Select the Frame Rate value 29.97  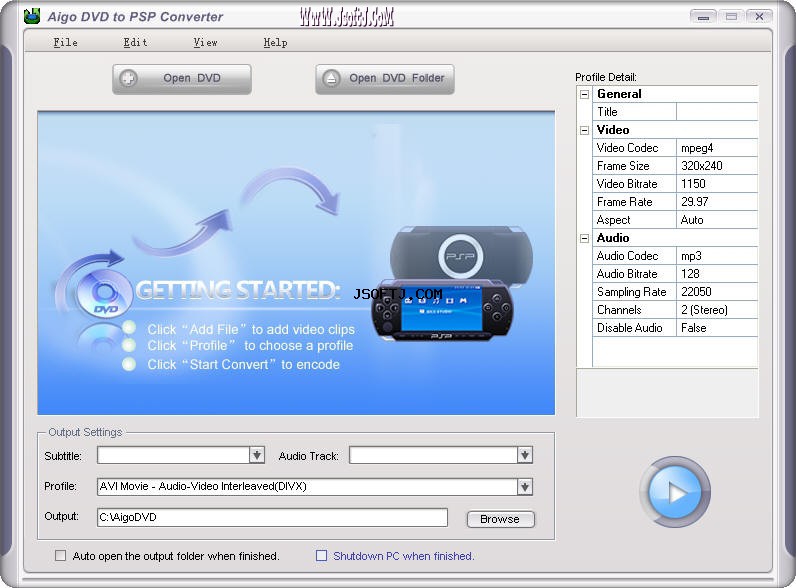click(x=717, y=202)
